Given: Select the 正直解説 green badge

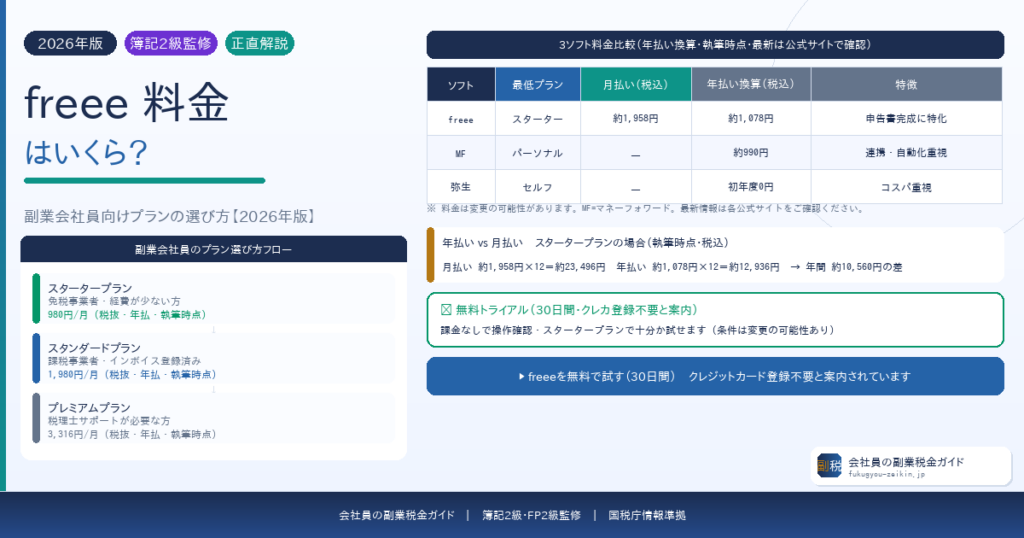Looking at the screenshot, I should (x=259, y=44).
